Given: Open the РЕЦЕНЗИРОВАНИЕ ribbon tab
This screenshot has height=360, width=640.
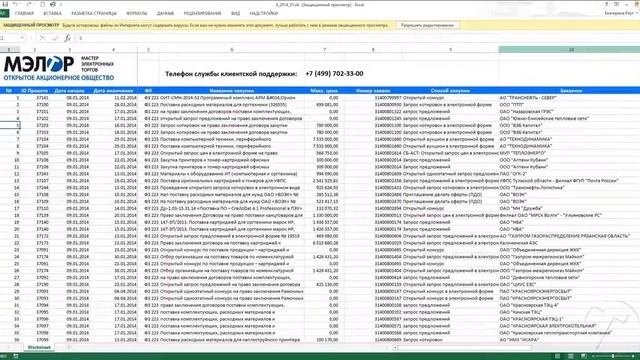Looking at the screenshot, I should tap(202, 13).
